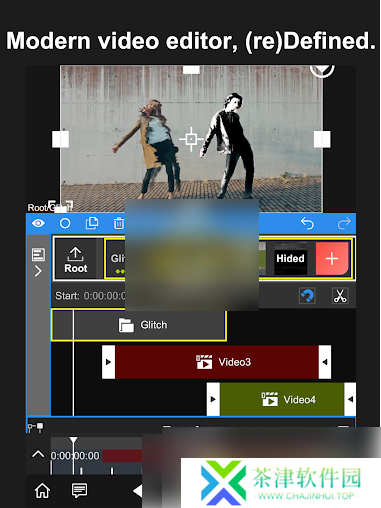
Task: Select the Video3 clip on the timeline
Action: click(217, 362)
